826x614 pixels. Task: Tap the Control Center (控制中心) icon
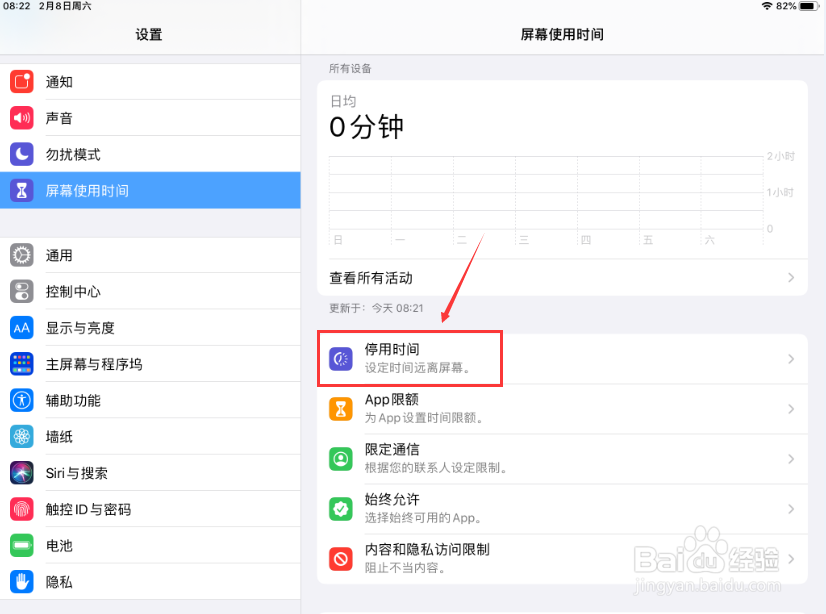[22, 292]
